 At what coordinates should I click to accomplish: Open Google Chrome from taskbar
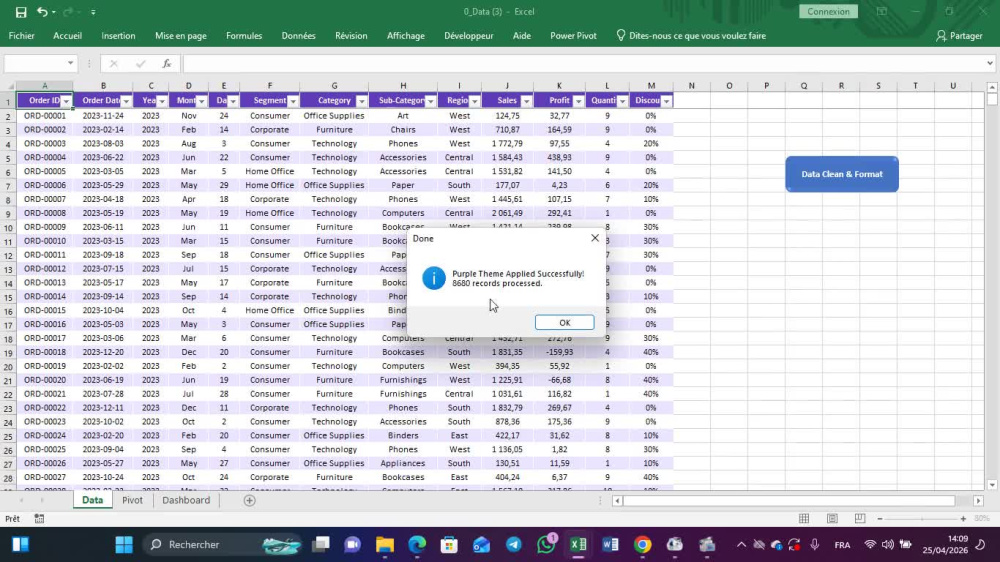click(643, 545)
